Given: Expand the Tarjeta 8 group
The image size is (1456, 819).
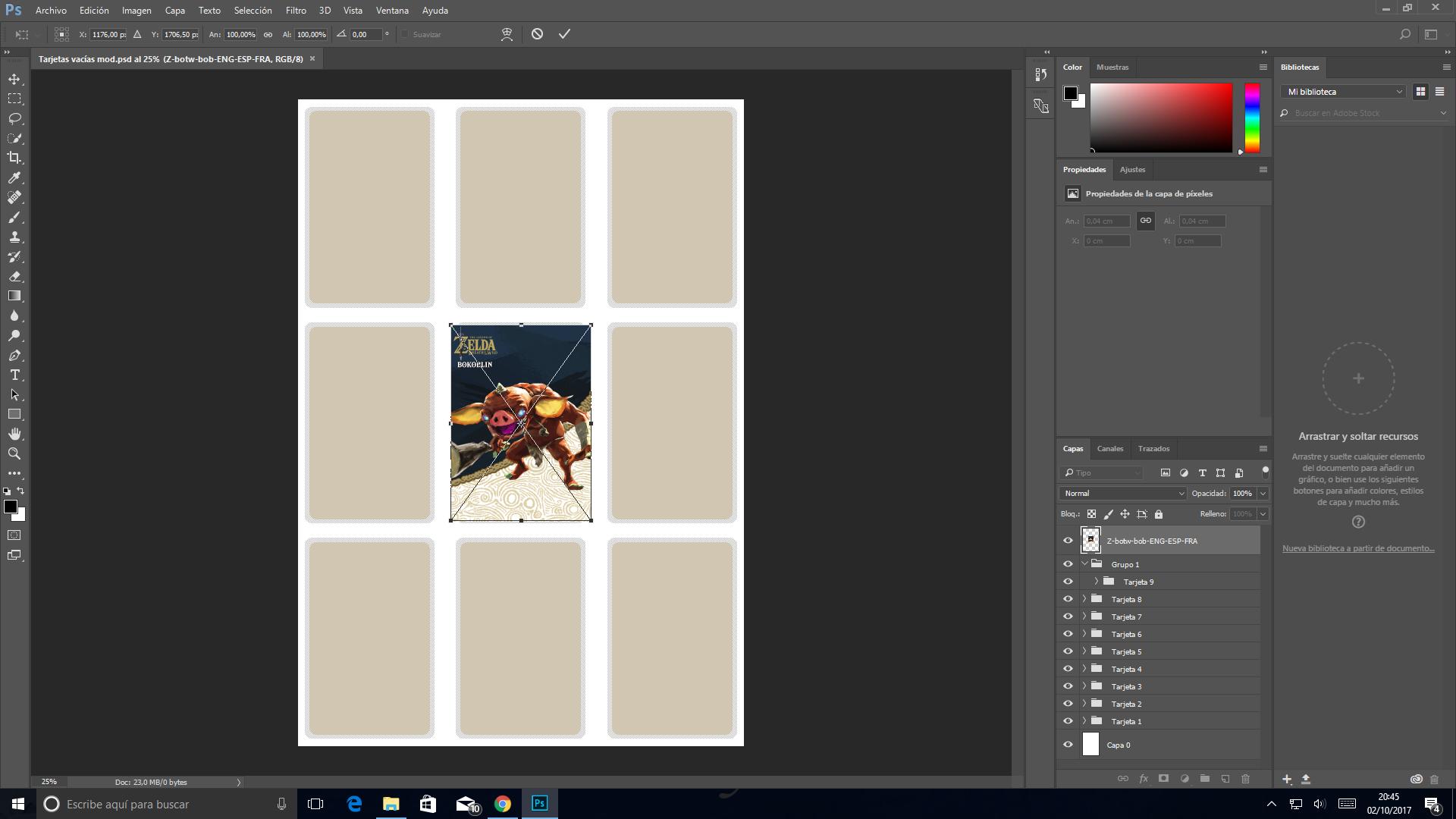Looking at the screenshot, I should pyautogui.click(x=1084, y=599).
